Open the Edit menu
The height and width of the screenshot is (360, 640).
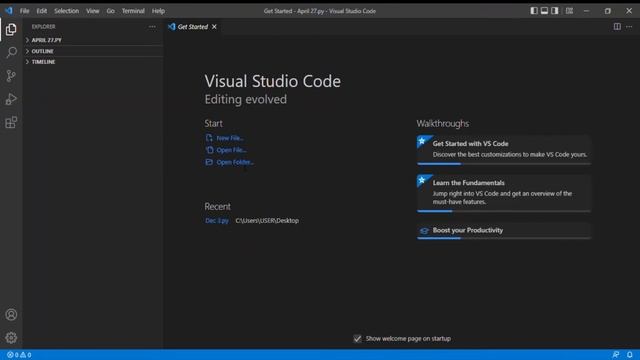click(x=42, y=11)
